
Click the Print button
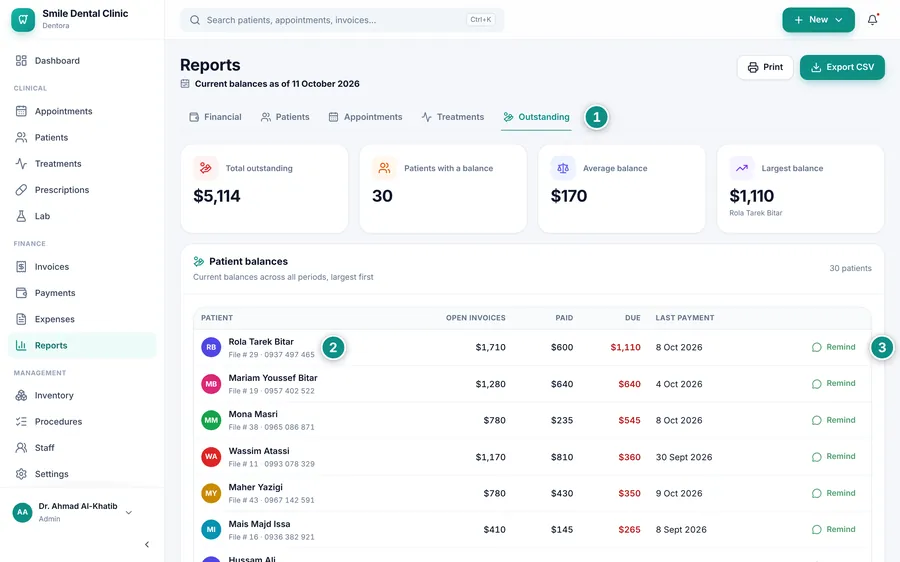(765, 67)
